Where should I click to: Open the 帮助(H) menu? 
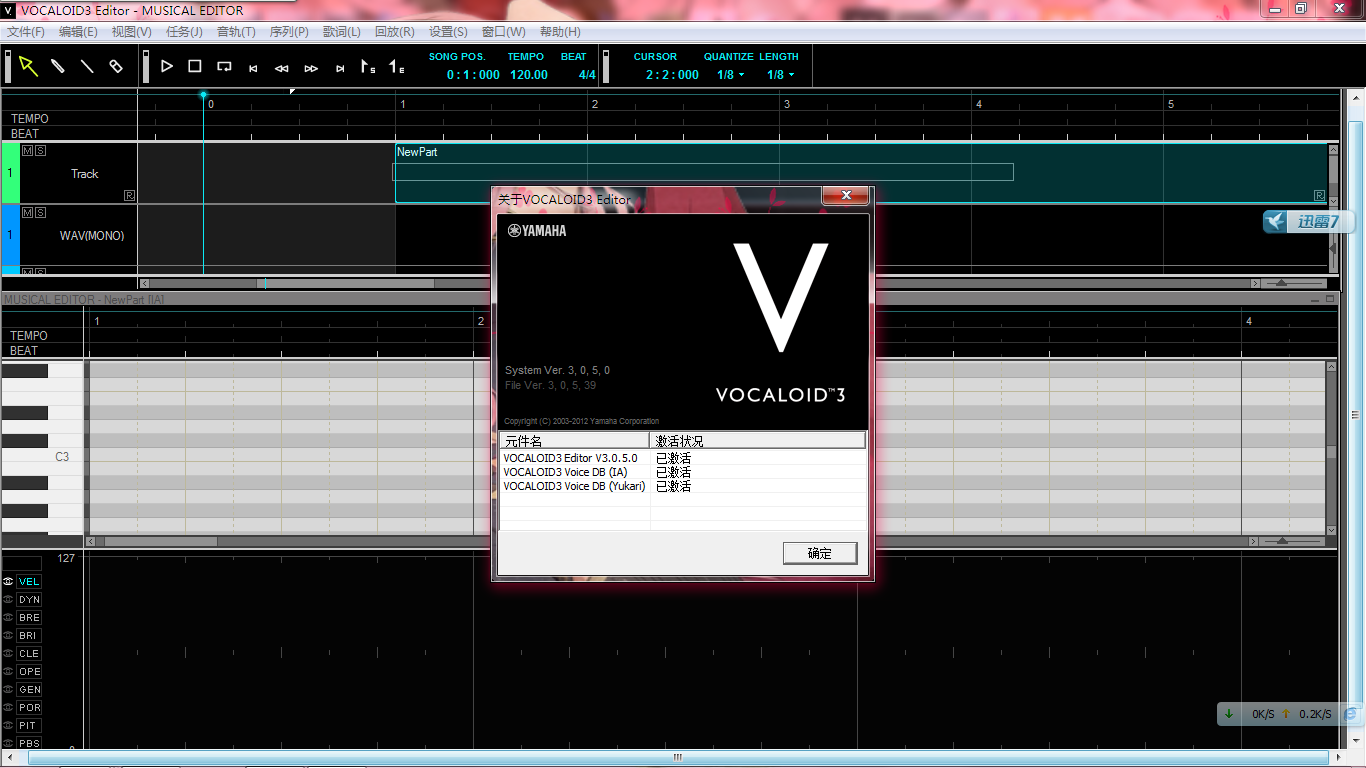coord(560,32)
